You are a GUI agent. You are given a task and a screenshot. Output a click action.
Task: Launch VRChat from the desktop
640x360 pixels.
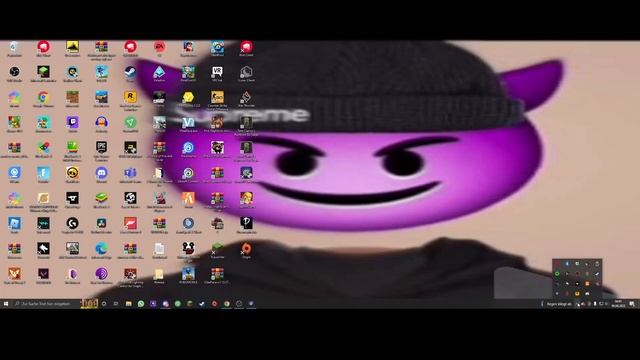click(x=217, y=74)
